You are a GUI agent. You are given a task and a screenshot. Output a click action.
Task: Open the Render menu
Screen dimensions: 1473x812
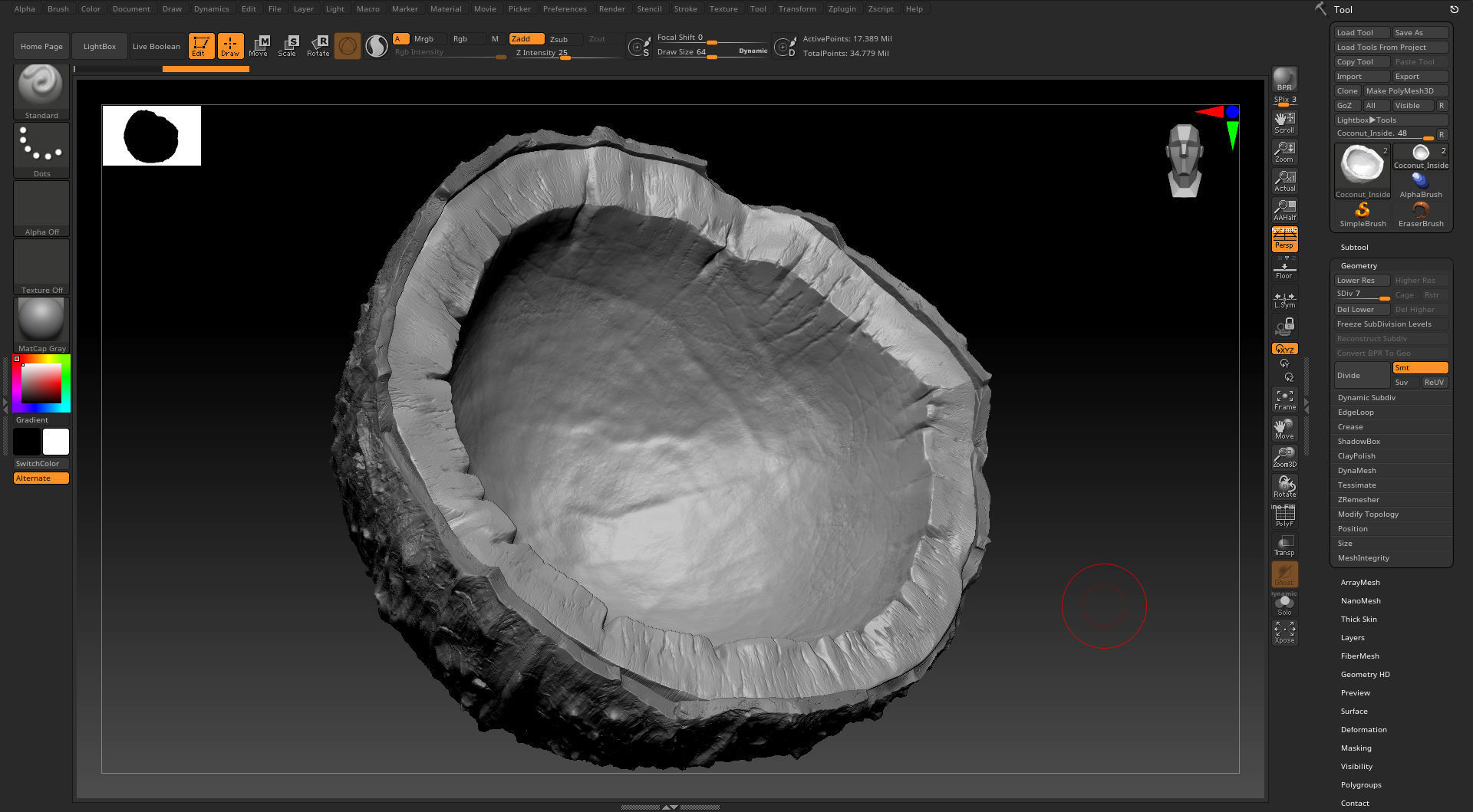(611, 8)
